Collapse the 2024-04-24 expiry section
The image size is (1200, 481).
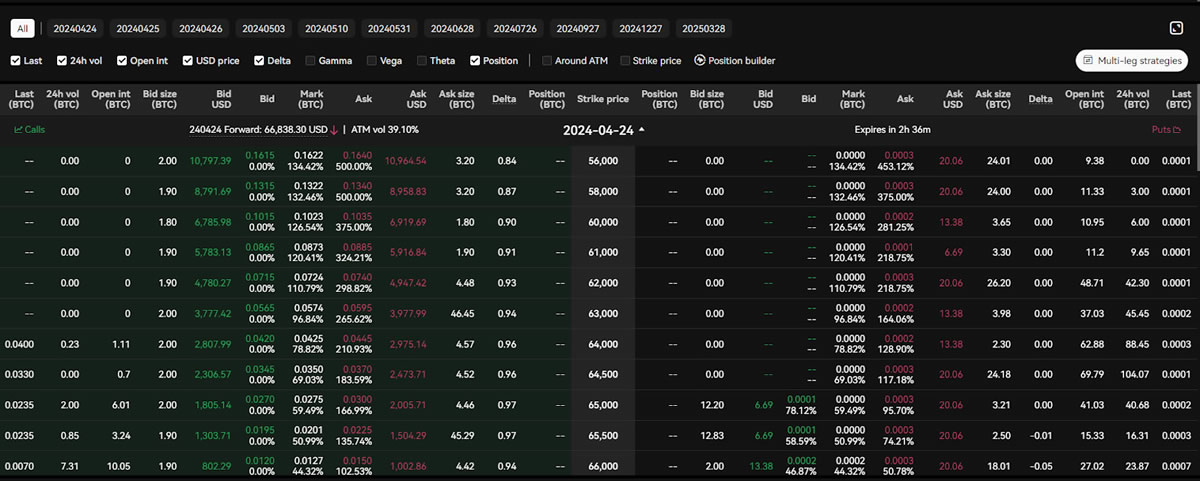pos(642,129)
